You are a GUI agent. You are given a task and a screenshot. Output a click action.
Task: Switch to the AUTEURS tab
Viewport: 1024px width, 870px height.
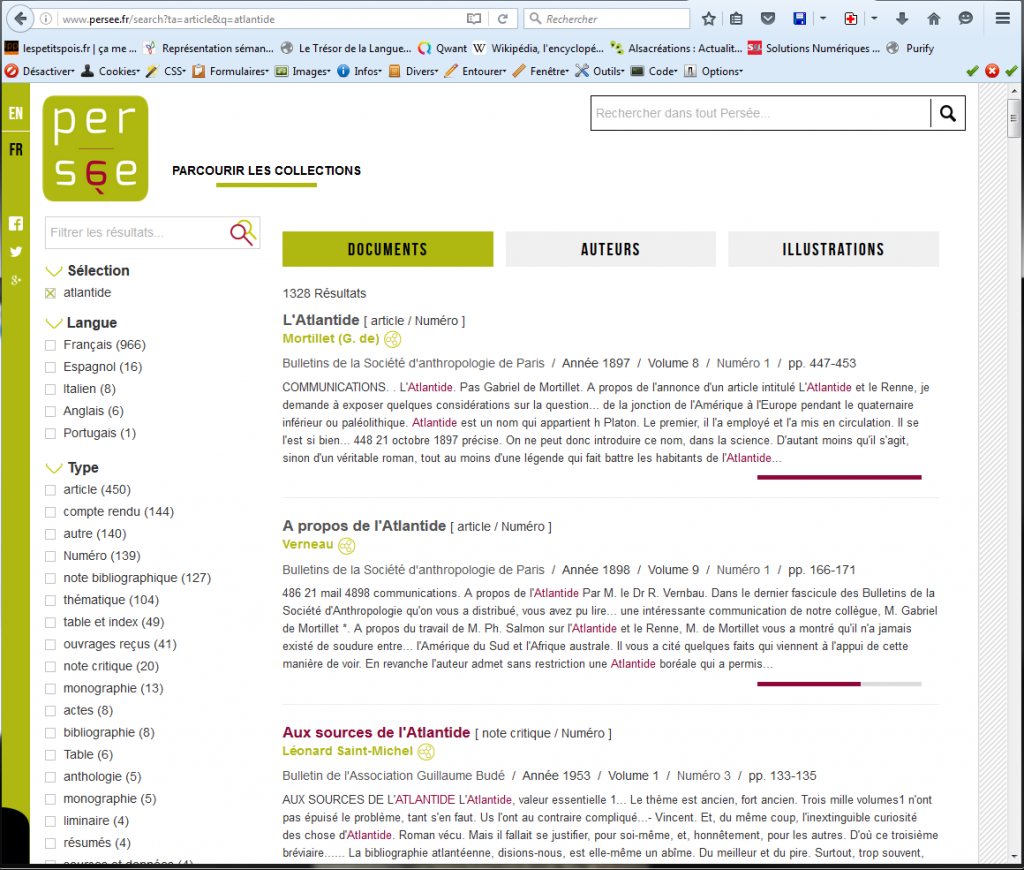(x=610, y=248)
